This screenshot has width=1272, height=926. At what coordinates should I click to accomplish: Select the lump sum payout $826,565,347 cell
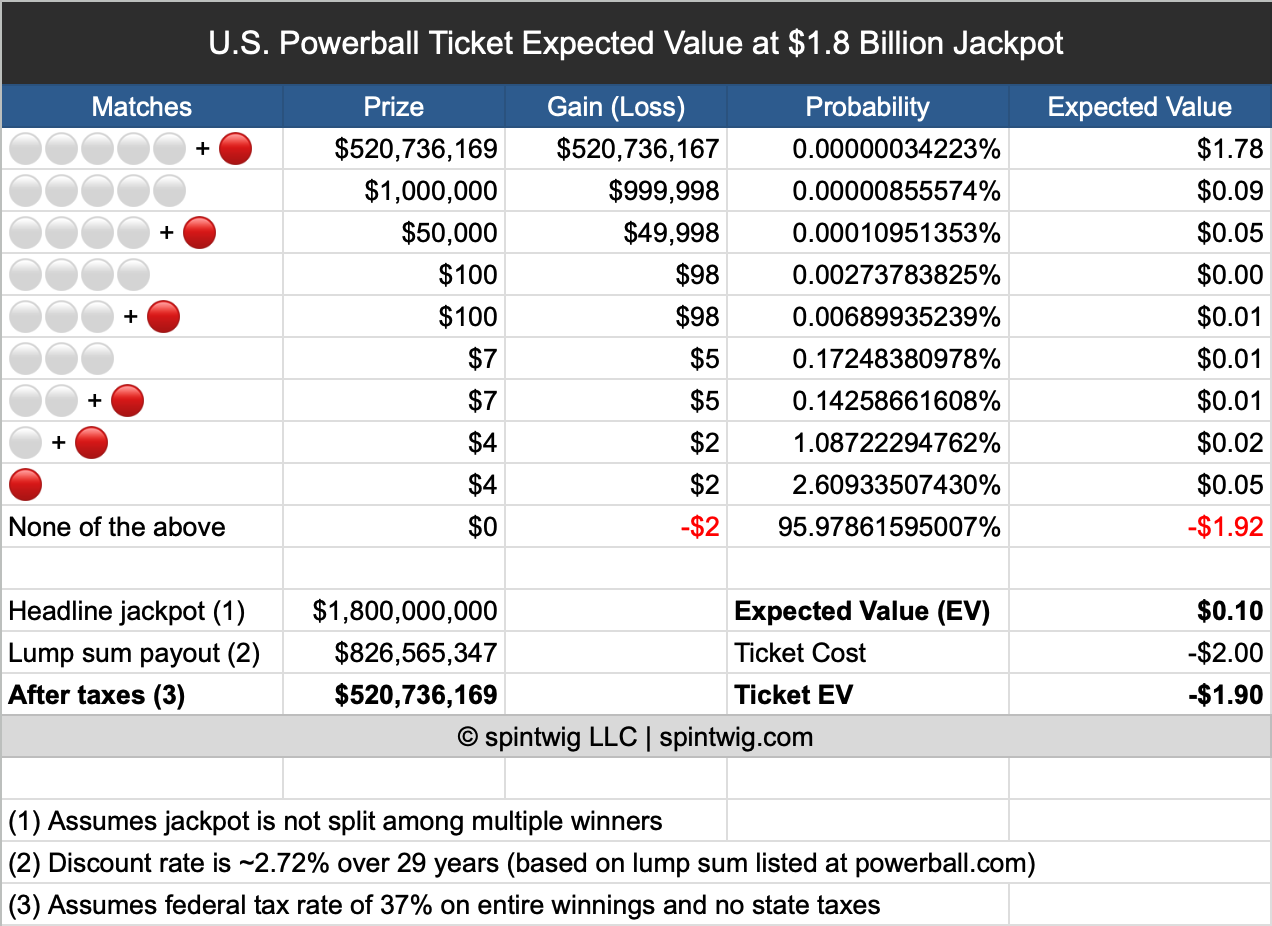pos(416,653)
